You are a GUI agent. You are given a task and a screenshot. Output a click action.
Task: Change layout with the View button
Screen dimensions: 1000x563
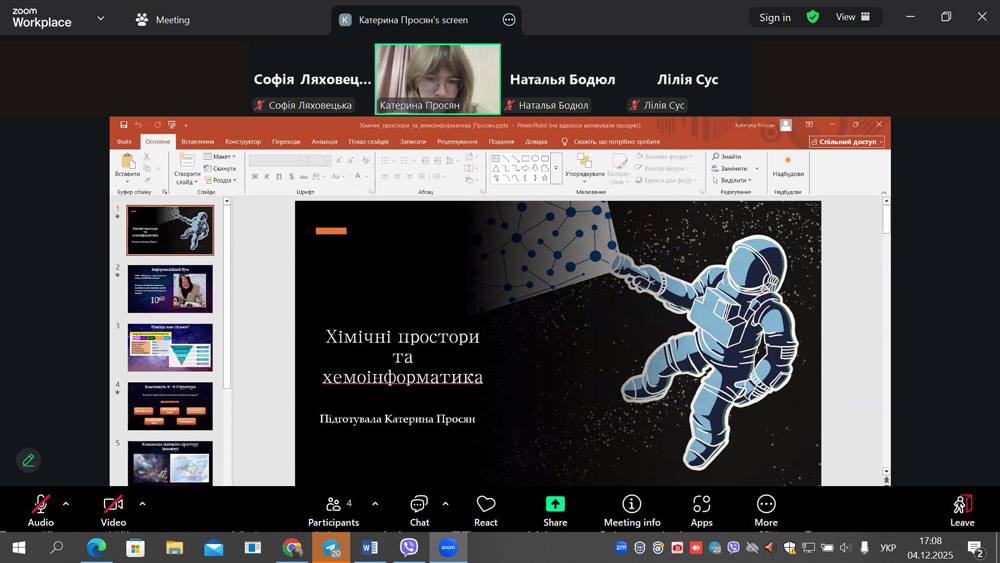coord(853,17)
